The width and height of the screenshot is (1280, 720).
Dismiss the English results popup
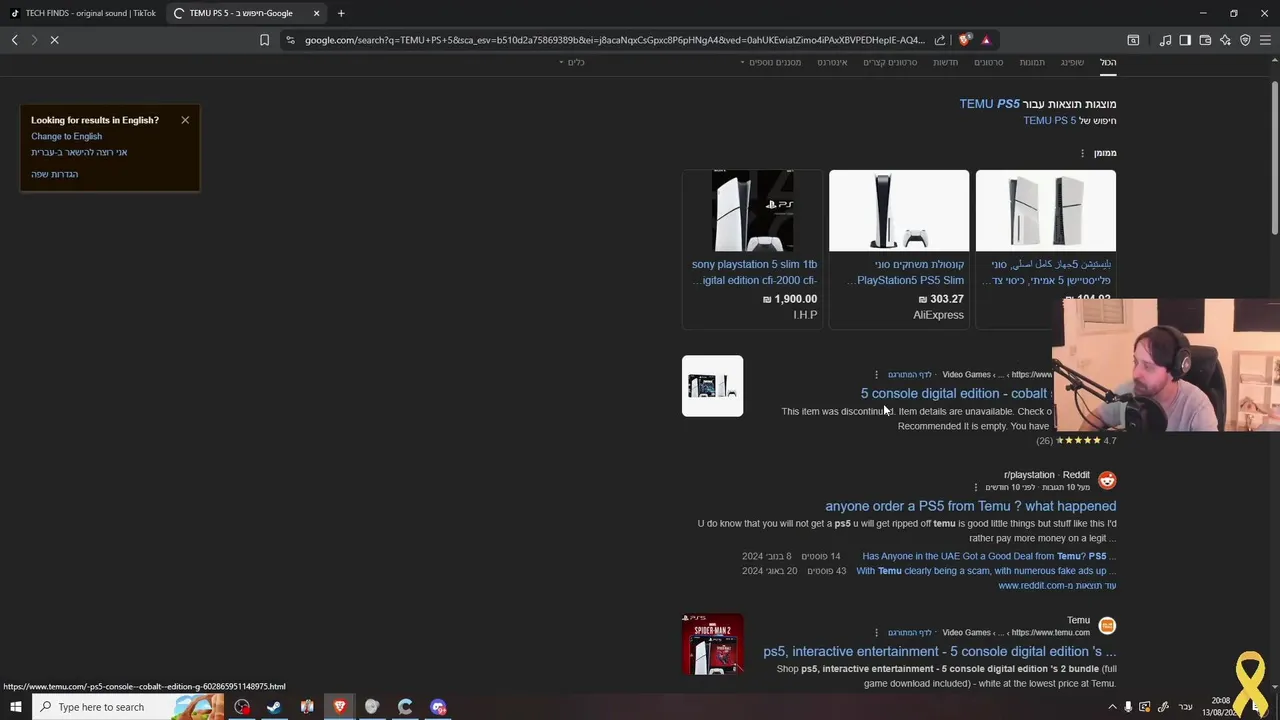(185, 120)
